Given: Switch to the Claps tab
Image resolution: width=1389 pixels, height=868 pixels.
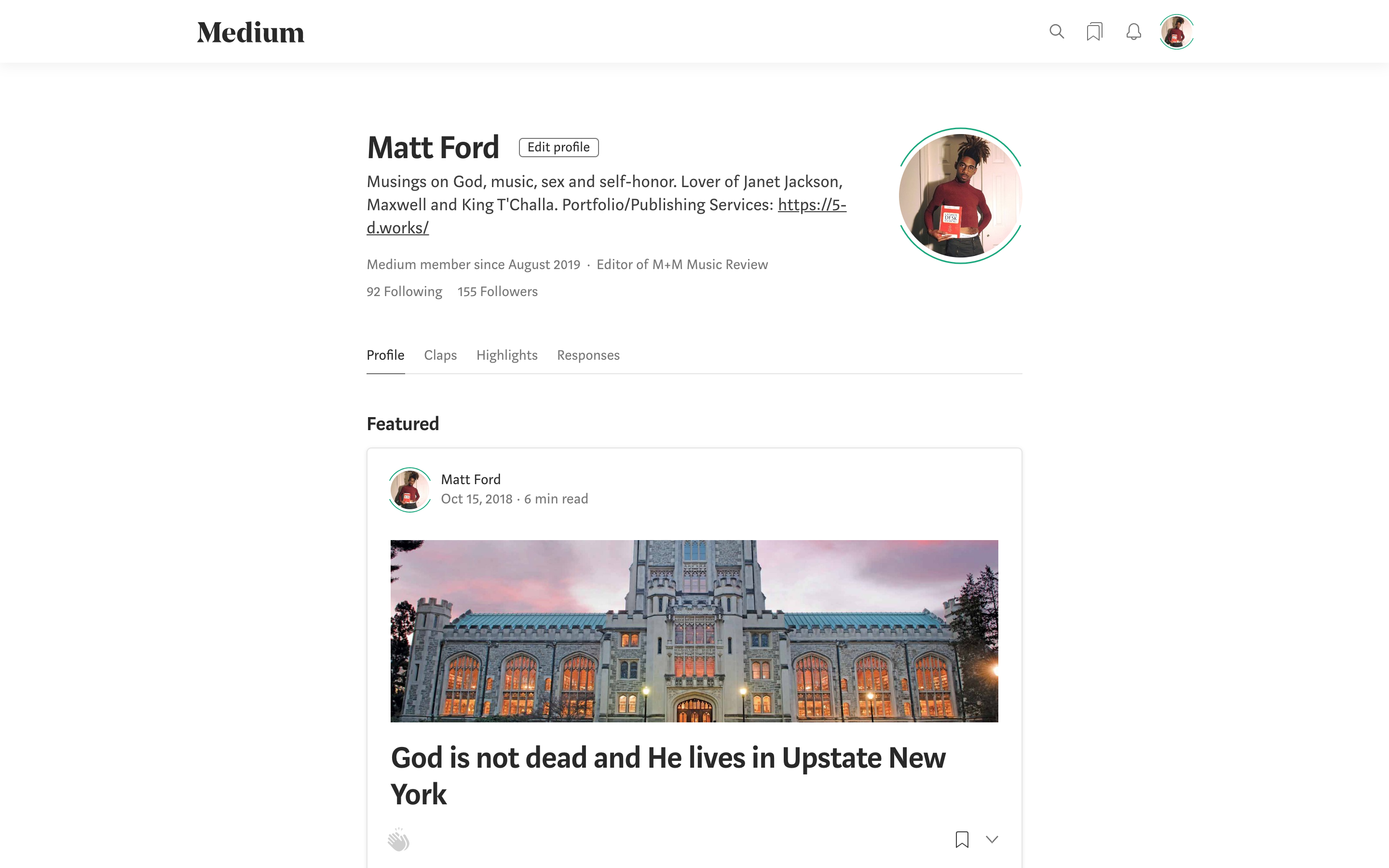Looking at the screenshot, I should tap(440, 355).
